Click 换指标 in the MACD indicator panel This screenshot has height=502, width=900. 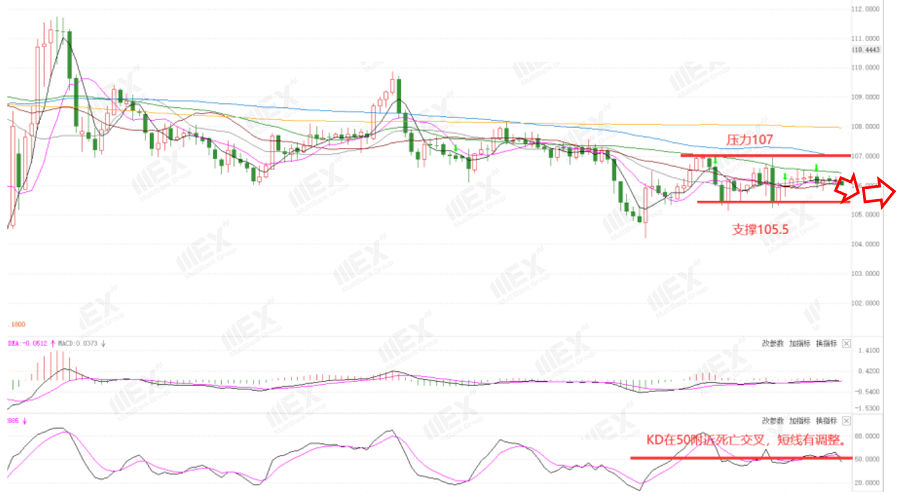coord(827,344)
